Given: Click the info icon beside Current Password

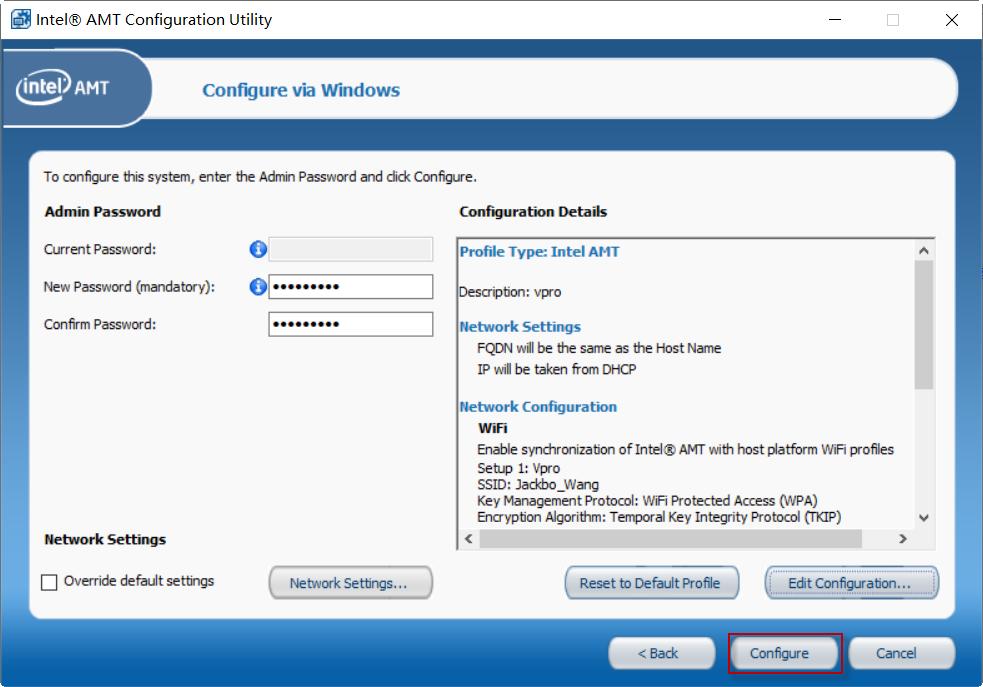Looking at the screenshot, I should point(258,250).
